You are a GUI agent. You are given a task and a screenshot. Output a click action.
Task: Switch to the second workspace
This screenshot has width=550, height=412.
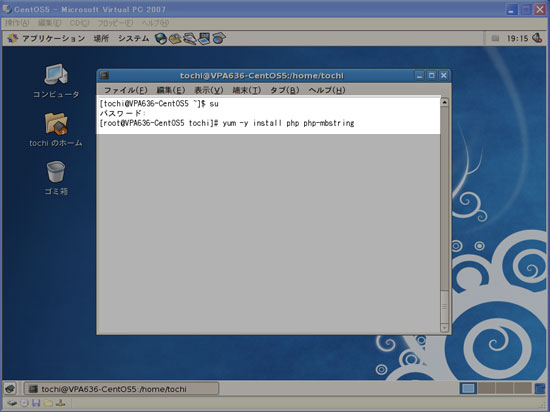(486, 388)
